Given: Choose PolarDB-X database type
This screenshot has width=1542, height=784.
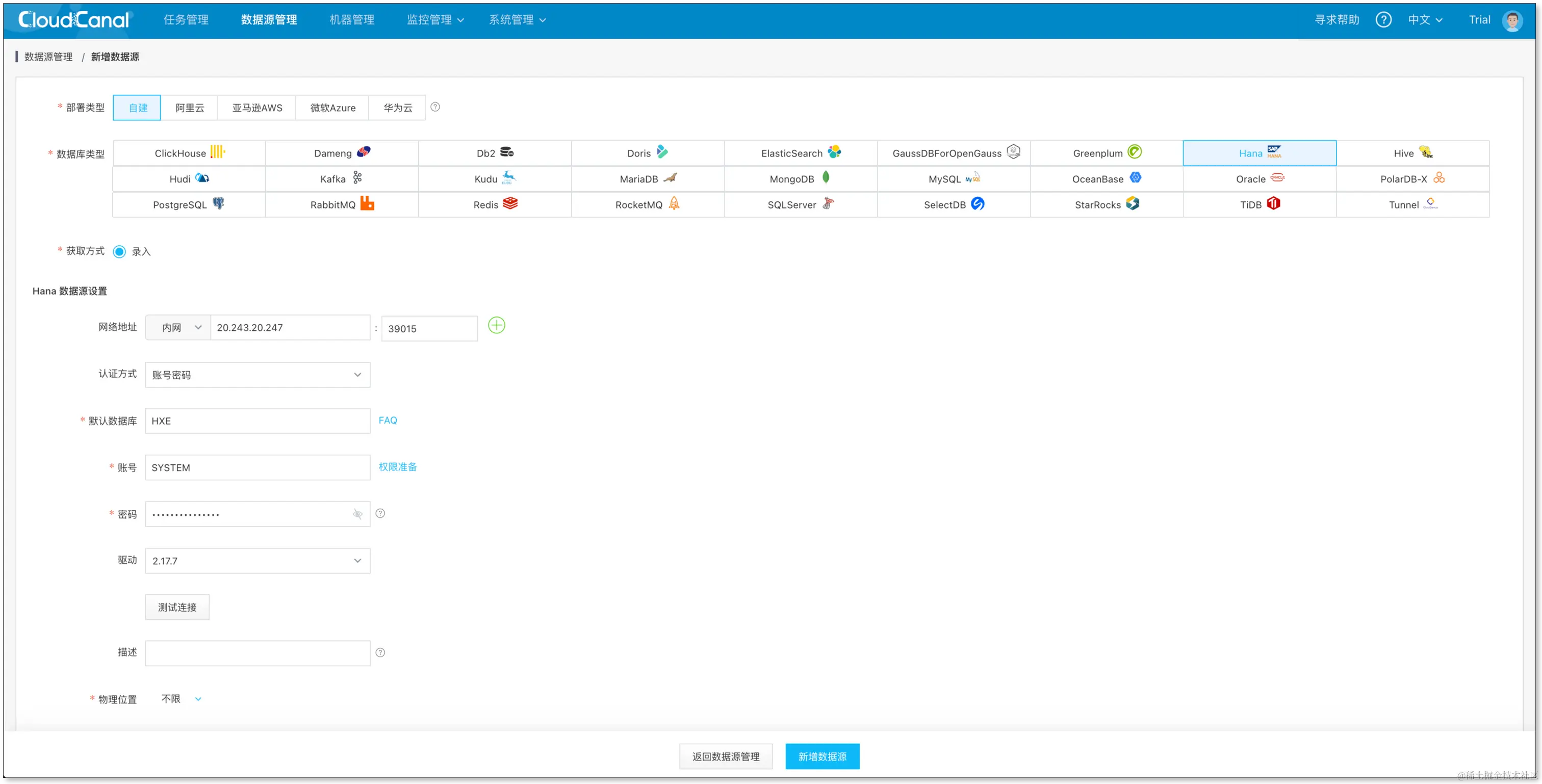Looking at the screenshot, I should pos(1412,179).
